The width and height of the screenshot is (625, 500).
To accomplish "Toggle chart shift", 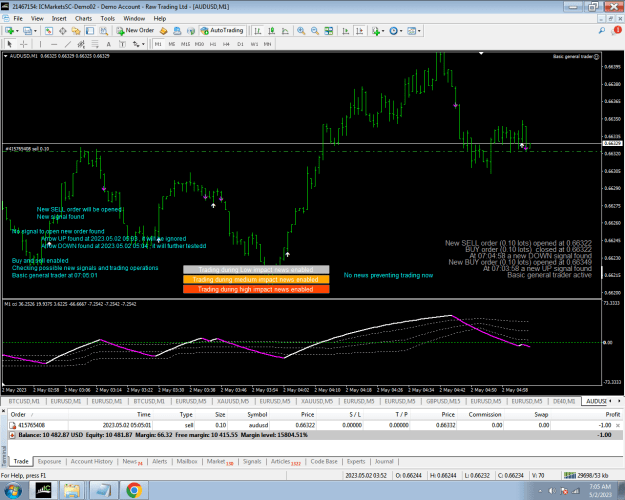I will tap(360, 31).
